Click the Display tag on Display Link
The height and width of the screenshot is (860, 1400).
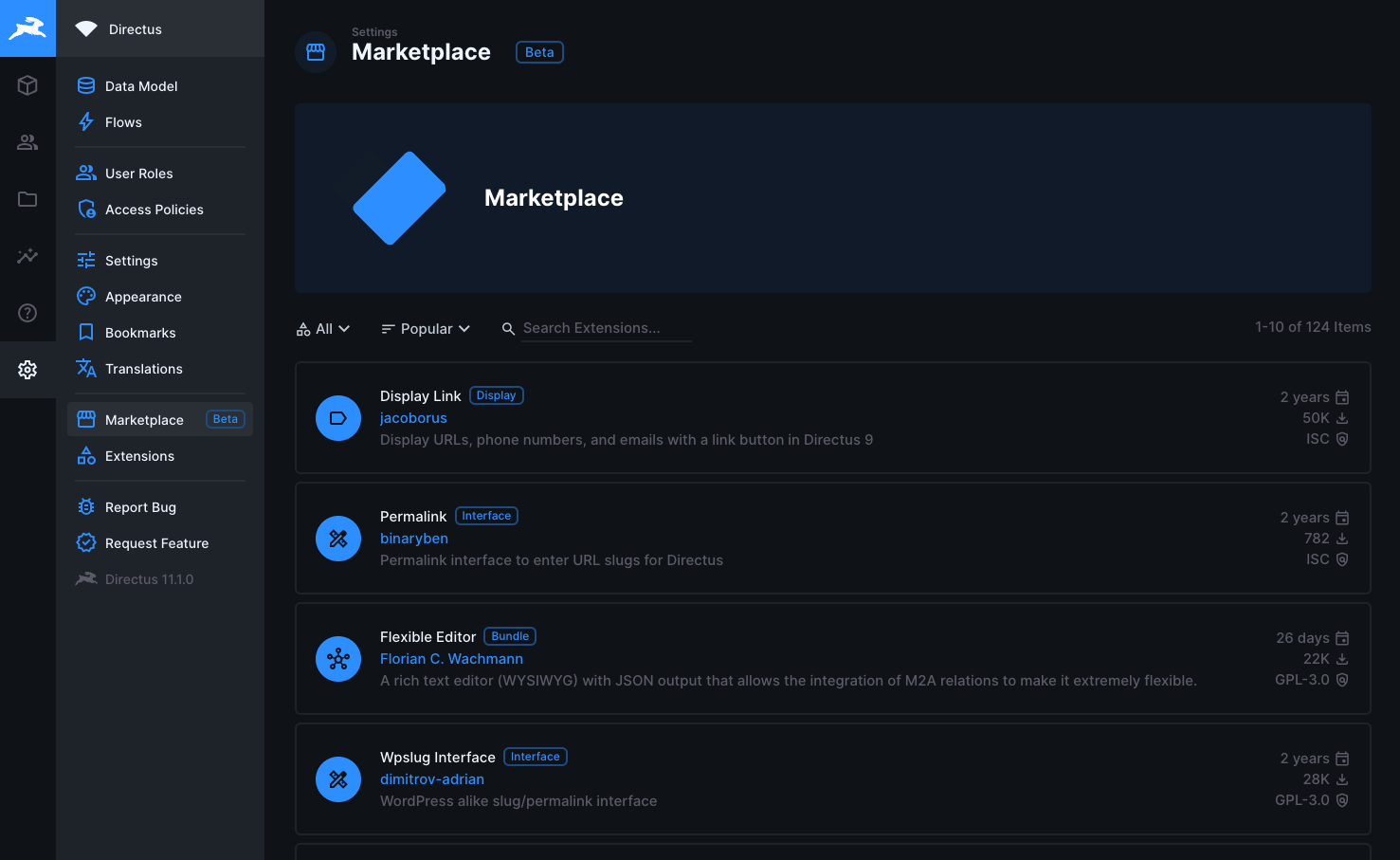(497, 395)
